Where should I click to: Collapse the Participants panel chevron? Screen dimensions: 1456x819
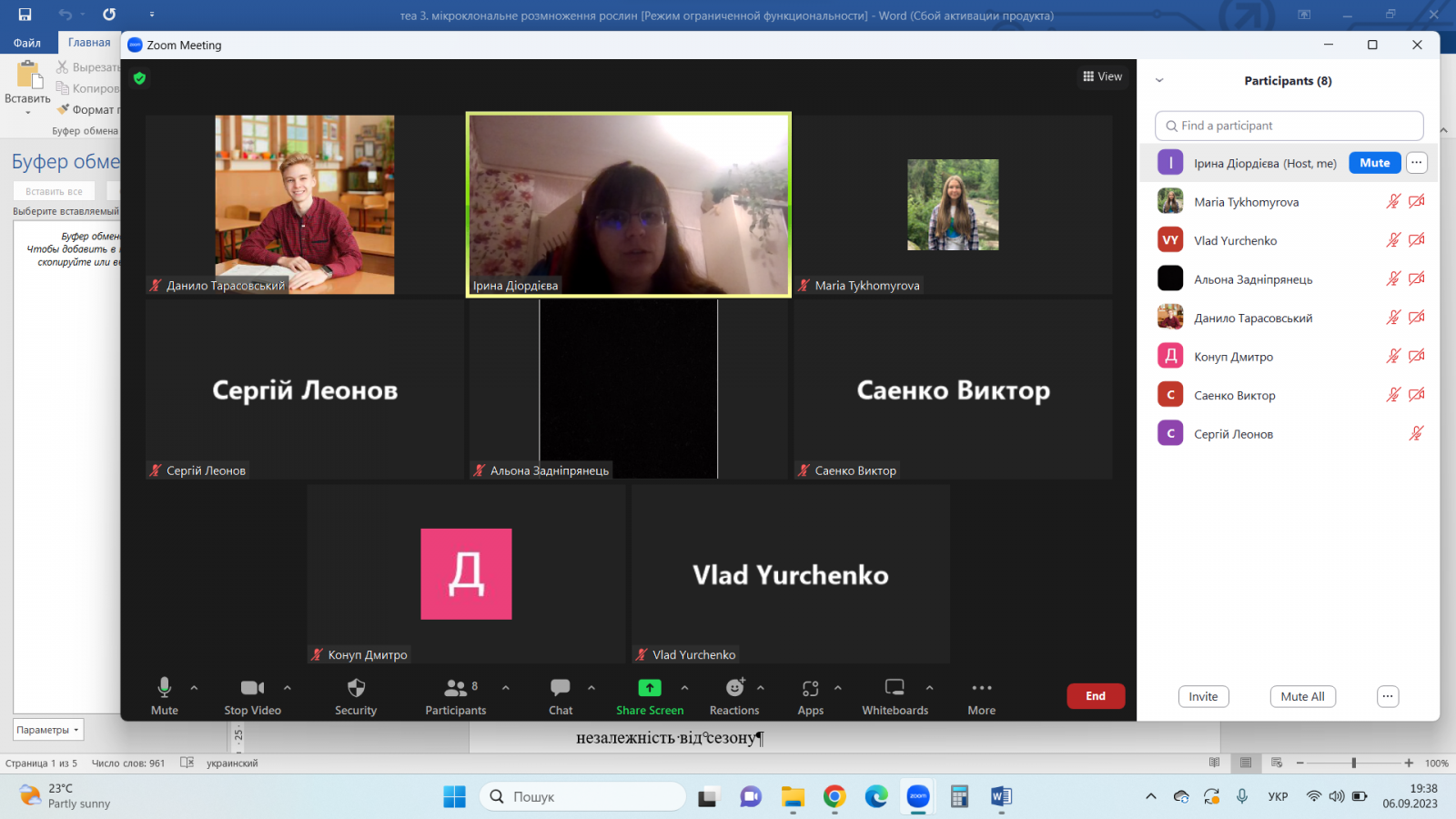click(x=1159, y=80)
